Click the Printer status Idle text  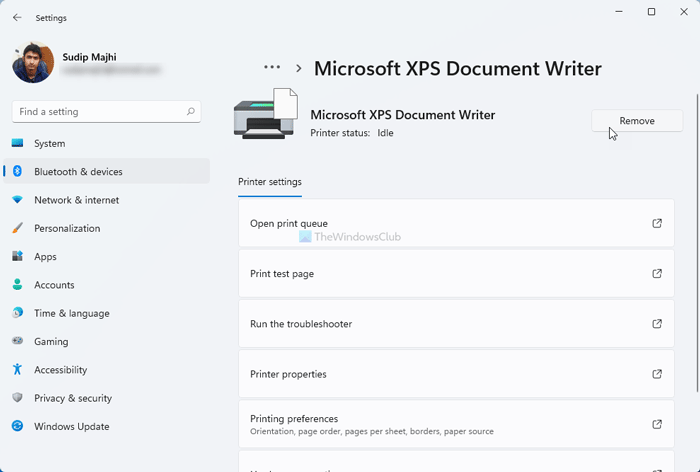[x=352, y=133]
